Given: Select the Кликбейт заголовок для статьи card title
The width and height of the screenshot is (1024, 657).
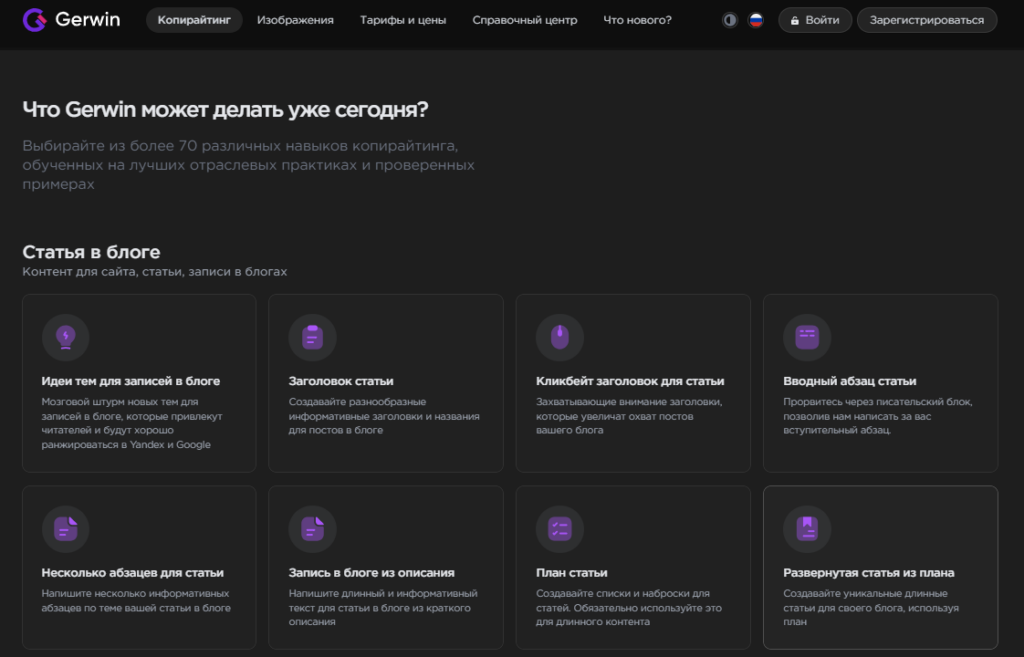Looking at the screenshot, I should pyautogui.click(x=630, y=381).
